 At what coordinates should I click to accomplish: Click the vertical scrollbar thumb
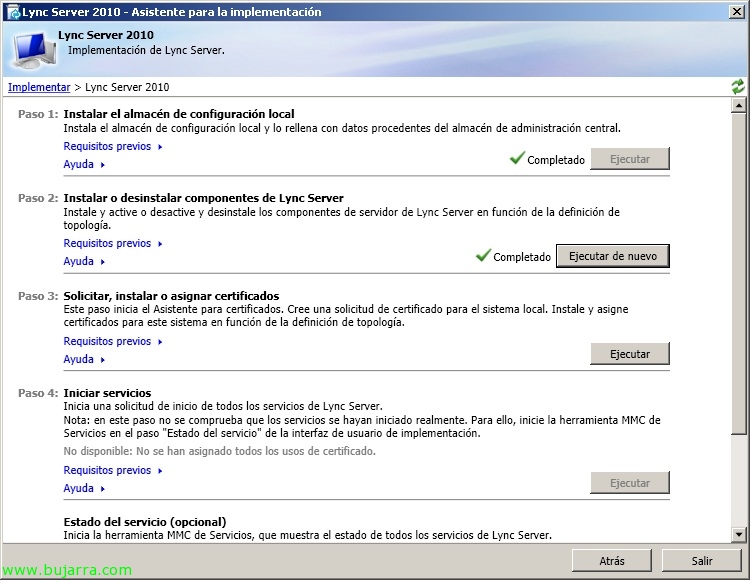pyautogui.click(x=739, y=274)
